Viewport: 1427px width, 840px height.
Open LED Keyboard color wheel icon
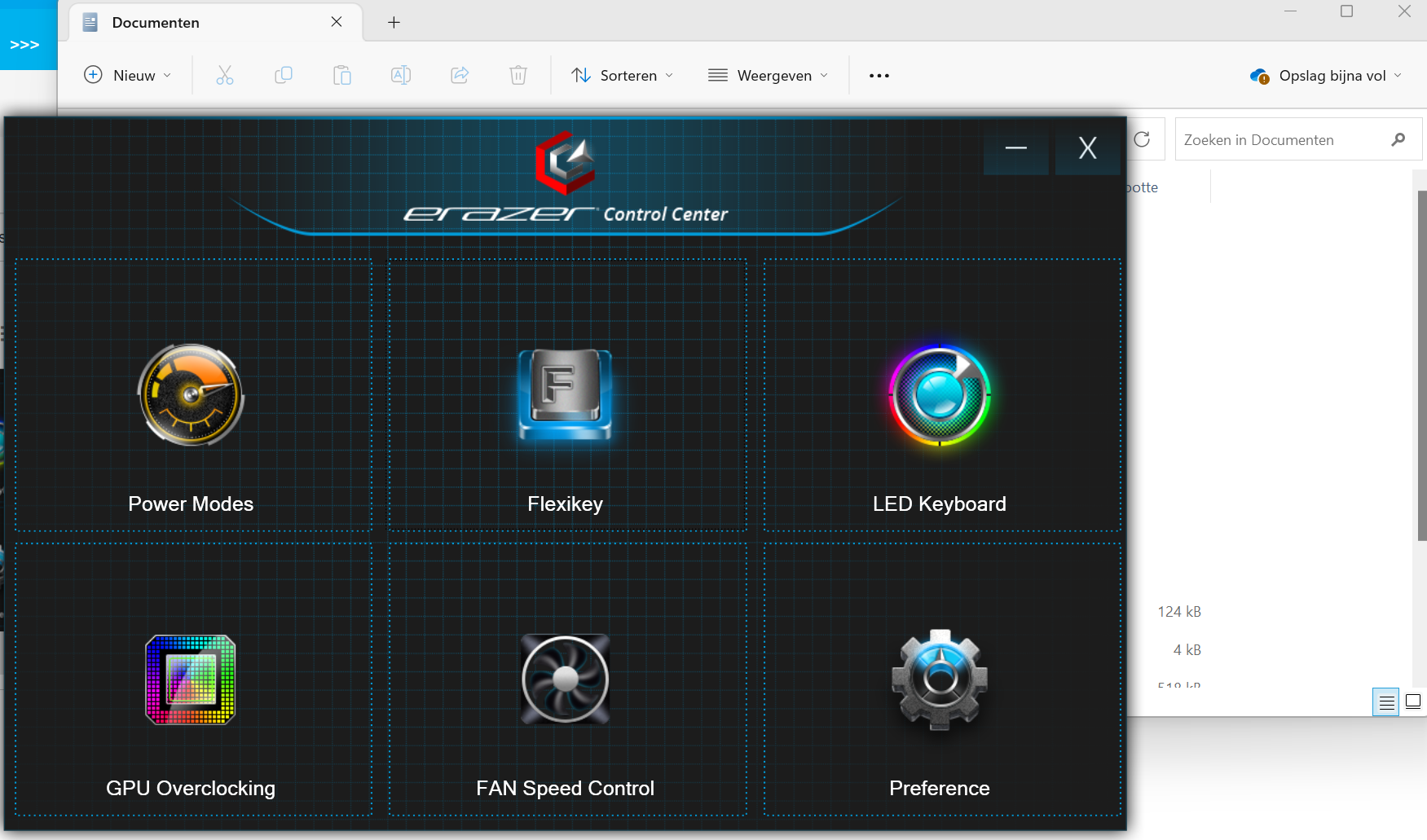tap(940, 395)
